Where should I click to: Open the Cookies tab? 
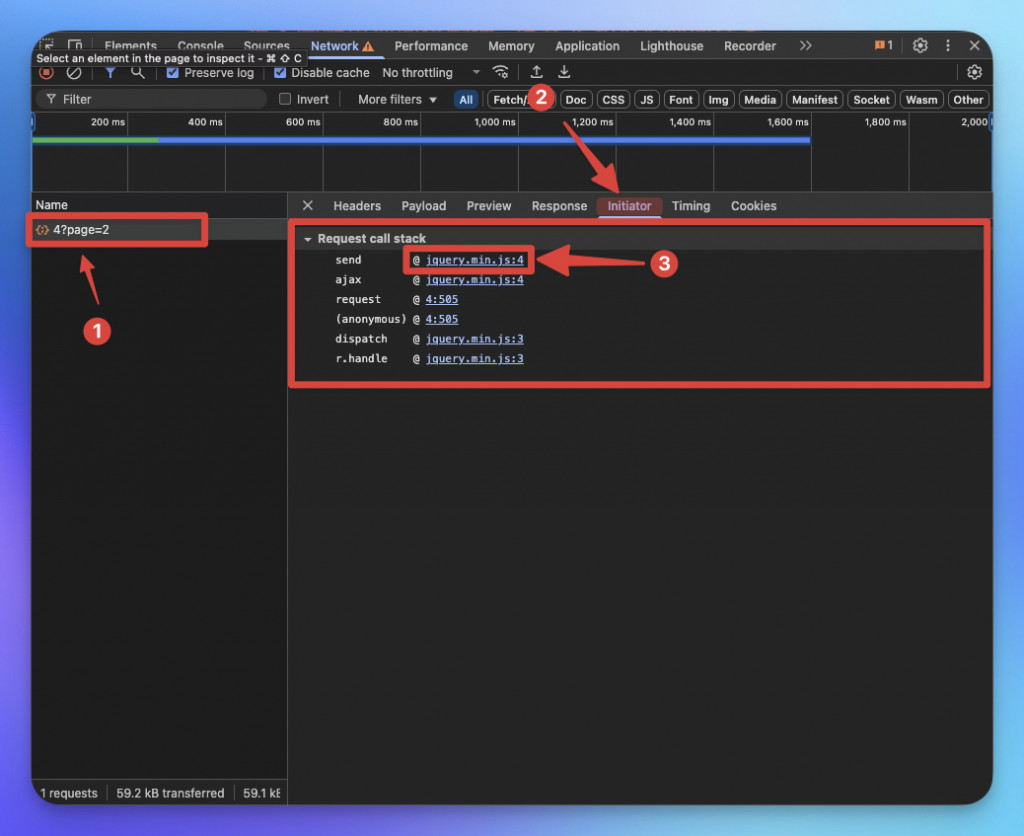754,206
